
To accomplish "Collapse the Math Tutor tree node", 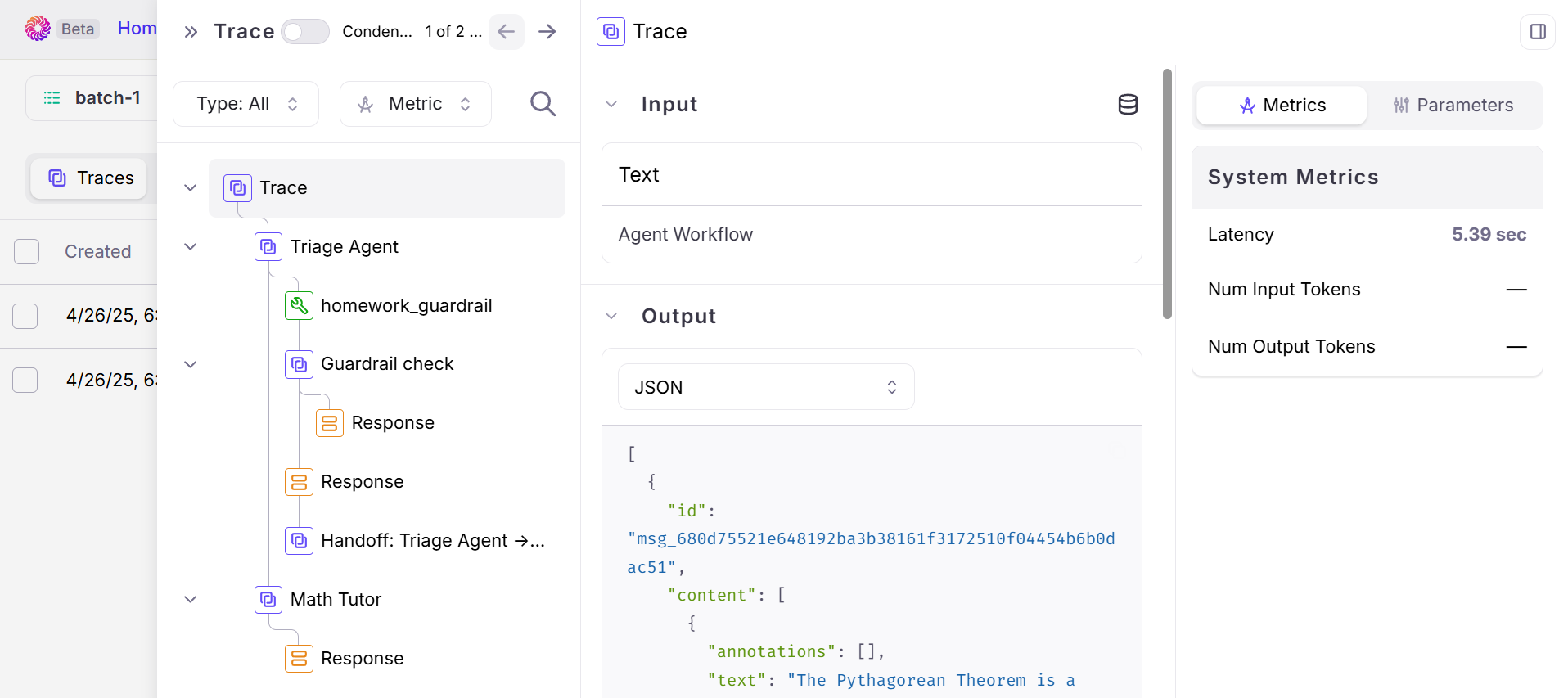I will [x=191, y=600].
